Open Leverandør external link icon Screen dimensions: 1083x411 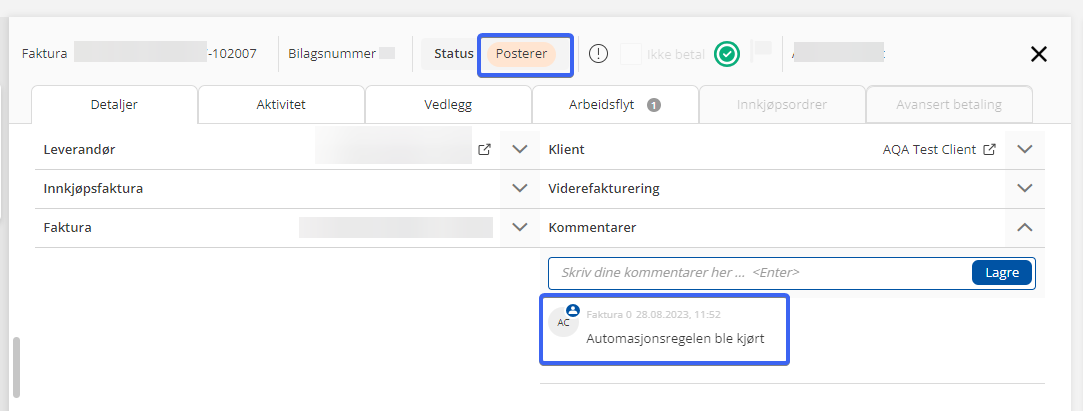485,150
